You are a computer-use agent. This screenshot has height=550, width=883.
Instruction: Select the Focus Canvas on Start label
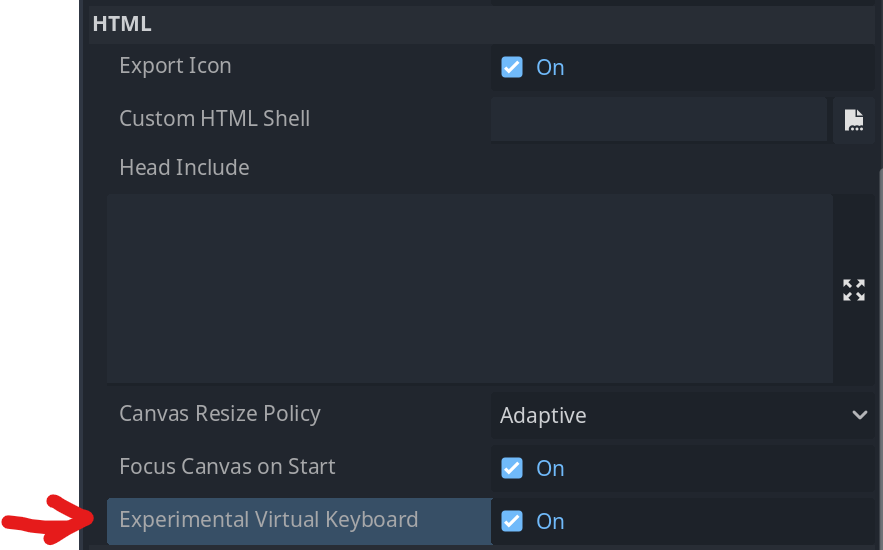pyautogui.click(x=227, y=467)
